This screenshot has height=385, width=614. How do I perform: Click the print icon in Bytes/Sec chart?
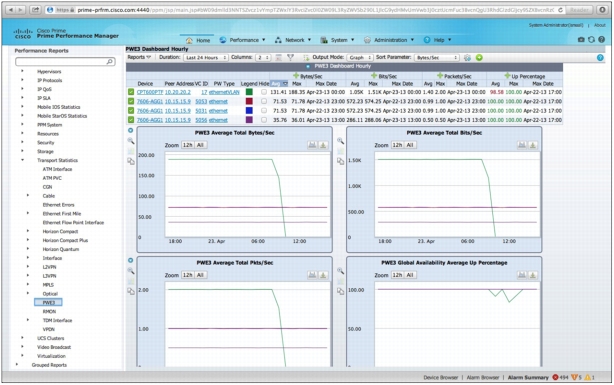click(x=312, y=145)
